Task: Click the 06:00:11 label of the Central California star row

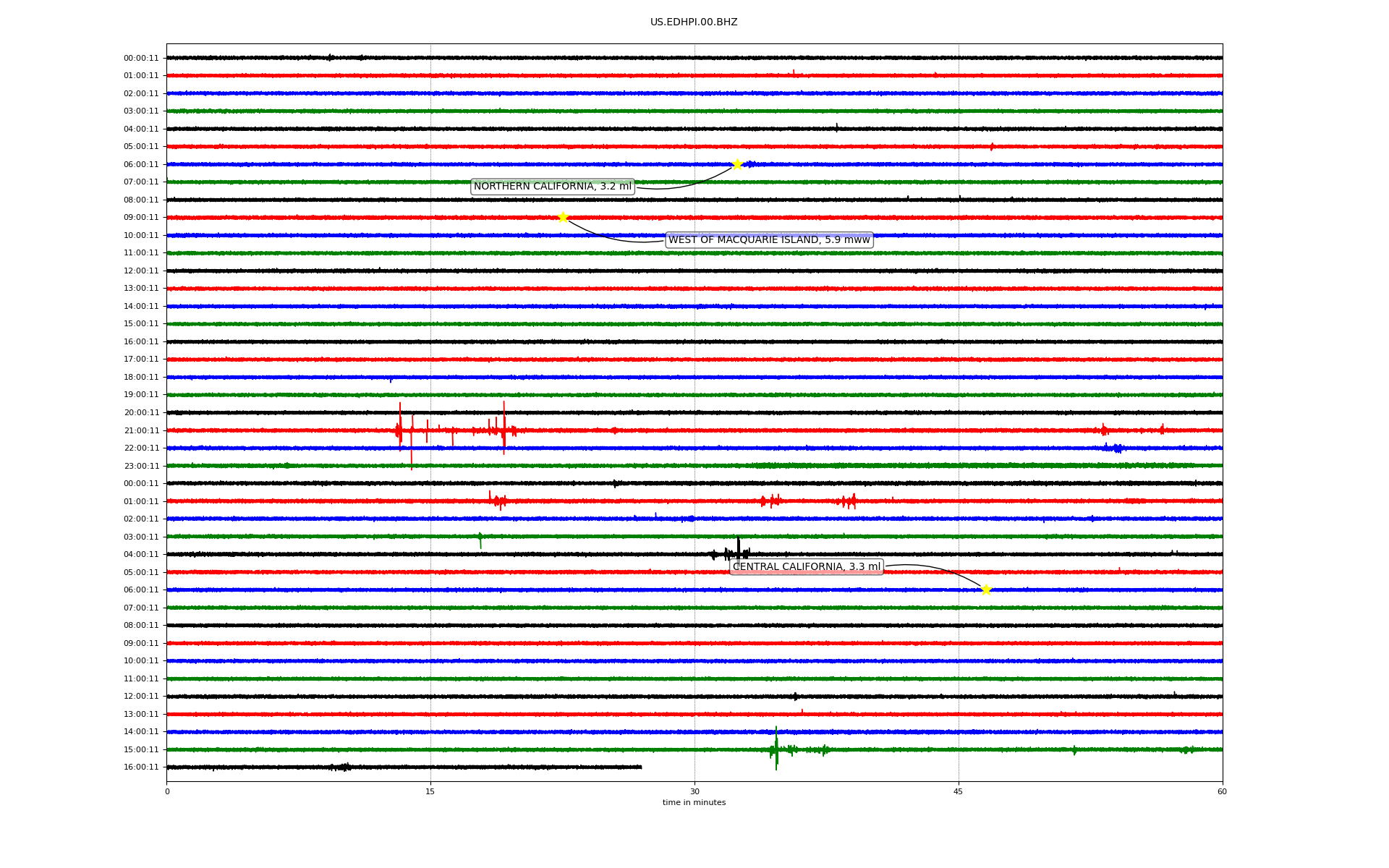Action: tap(141, 590)
